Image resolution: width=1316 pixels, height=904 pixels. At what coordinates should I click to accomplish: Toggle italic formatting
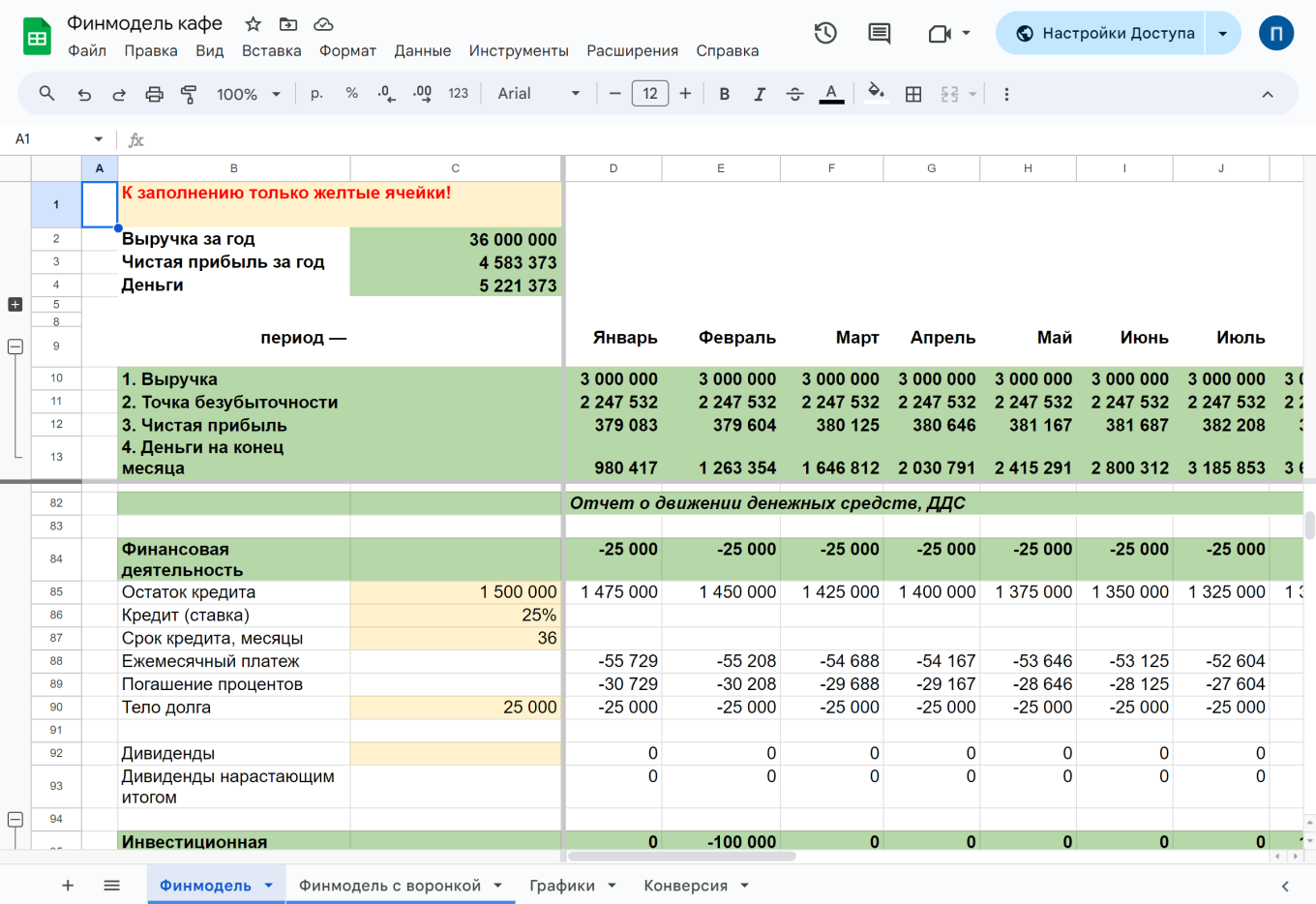[760, 94]
